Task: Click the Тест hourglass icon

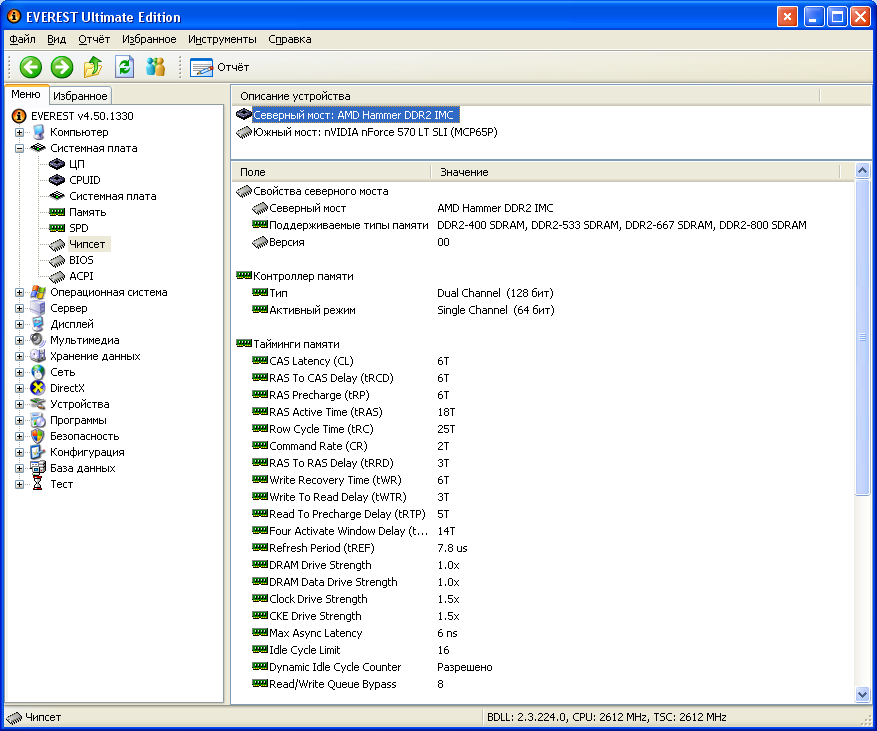Action: point(38,484)
